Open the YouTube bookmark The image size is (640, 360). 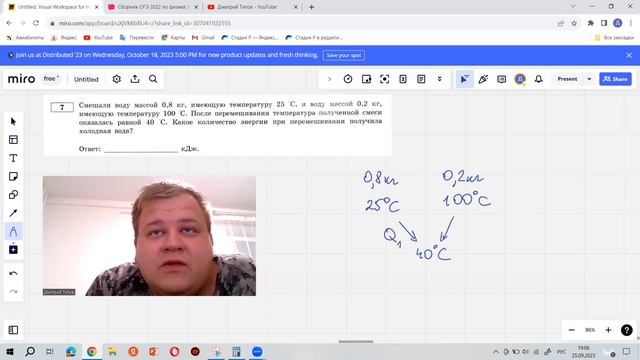coord(98,38)
